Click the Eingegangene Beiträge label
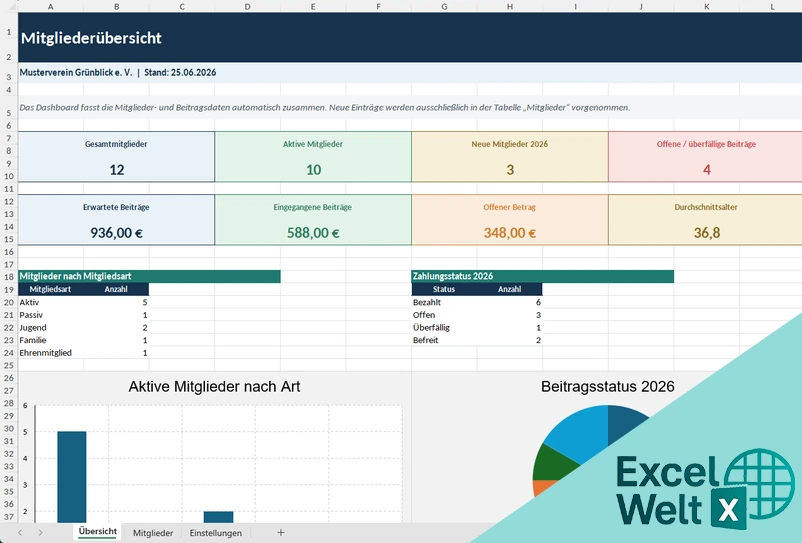This screenshot has width=802, height=543. click(313, 207)
